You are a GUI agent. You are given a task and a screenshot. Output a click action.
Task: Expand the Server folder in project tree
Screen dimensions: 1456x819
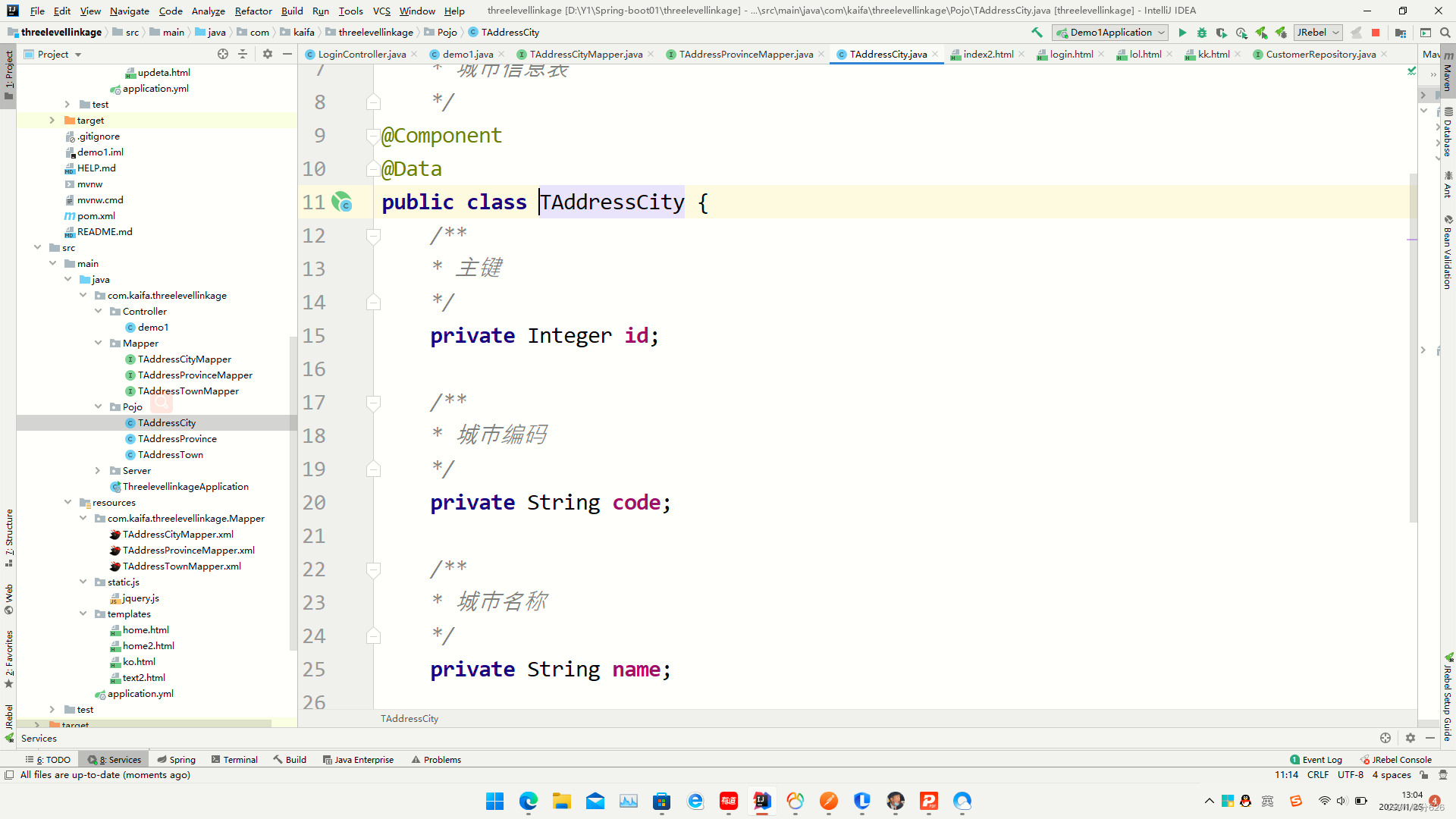pyautogui.click(x=98, y=471)
